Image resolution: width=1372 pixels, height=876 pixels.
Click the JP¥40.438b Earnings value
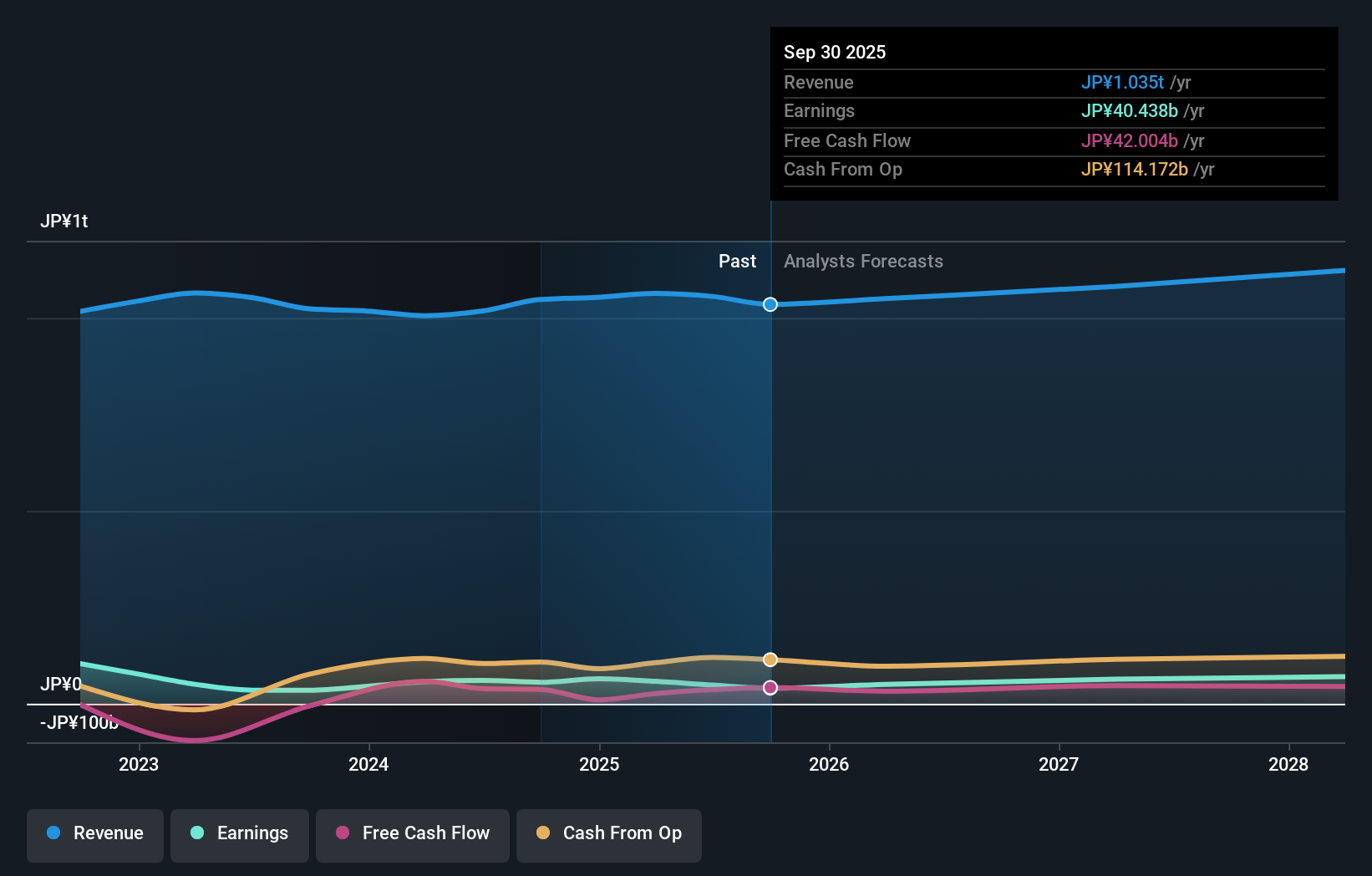(x=1130, y=110)
